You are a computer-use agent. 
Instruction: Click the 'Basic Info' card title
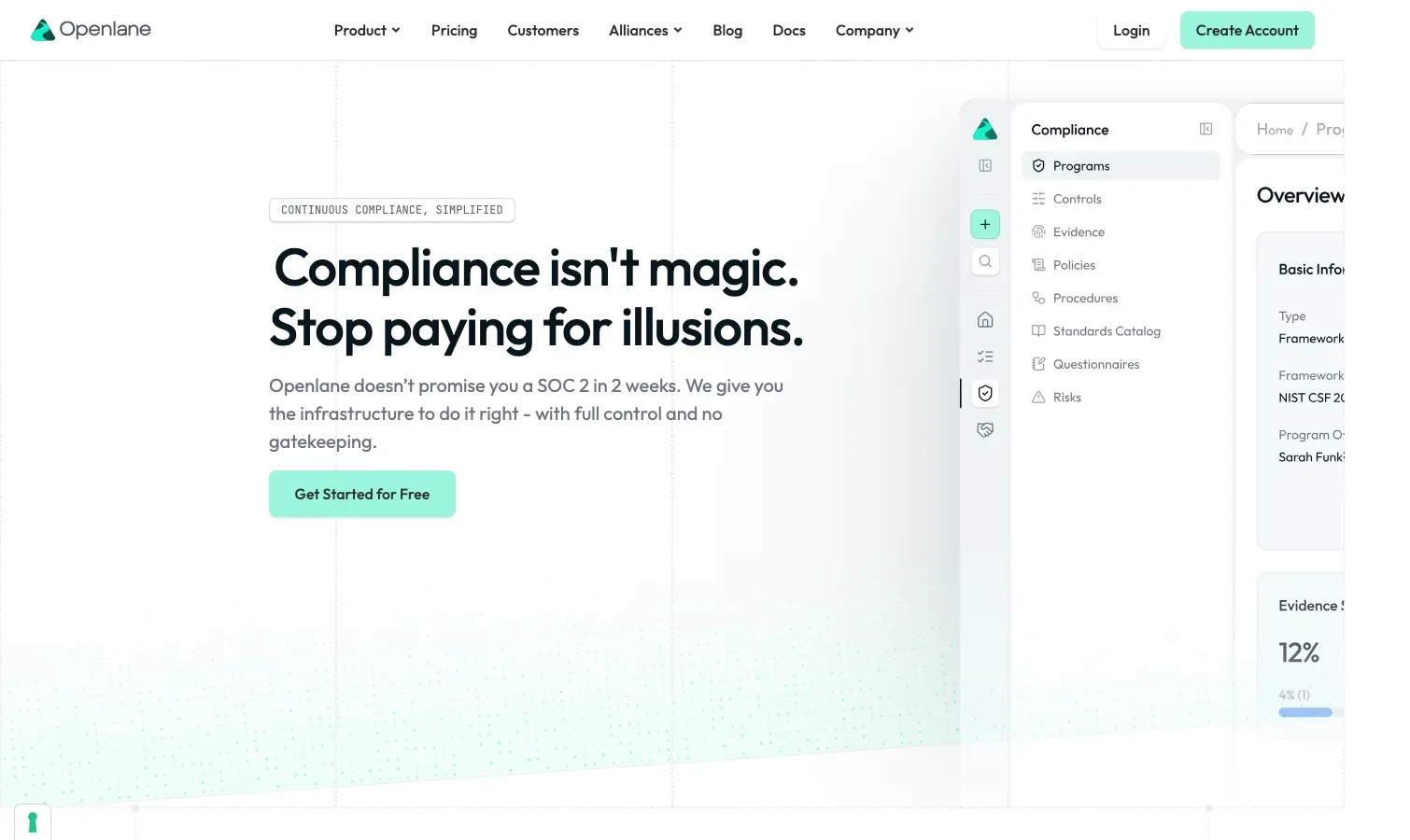(x=1311, y=270)
